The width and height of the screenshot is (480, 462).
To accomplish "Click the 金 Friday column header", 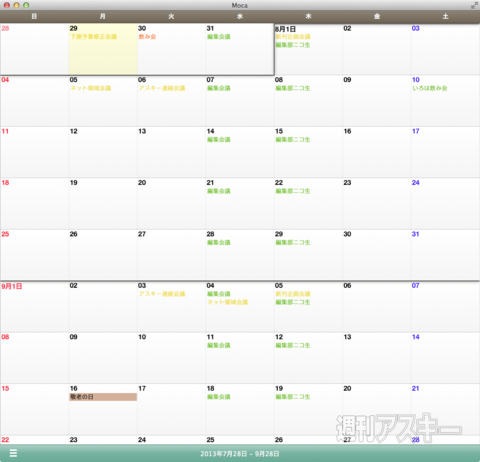I will click(377, 16).
